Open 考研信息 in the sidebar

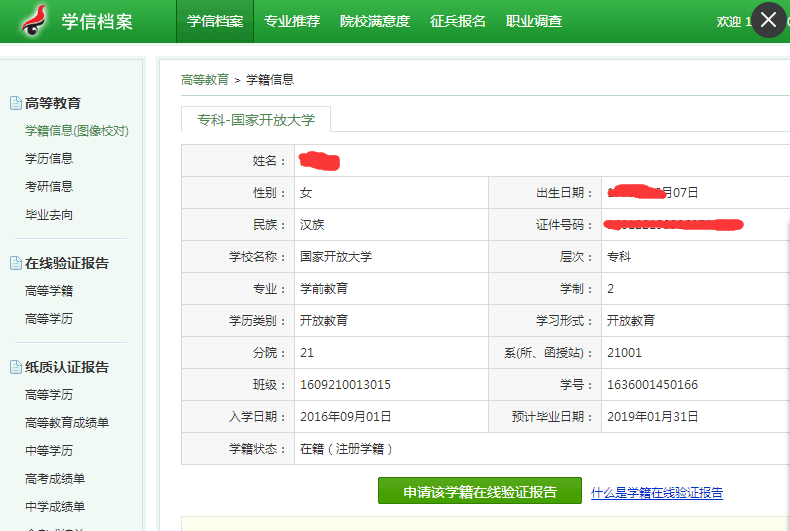(x=49, y=186)
